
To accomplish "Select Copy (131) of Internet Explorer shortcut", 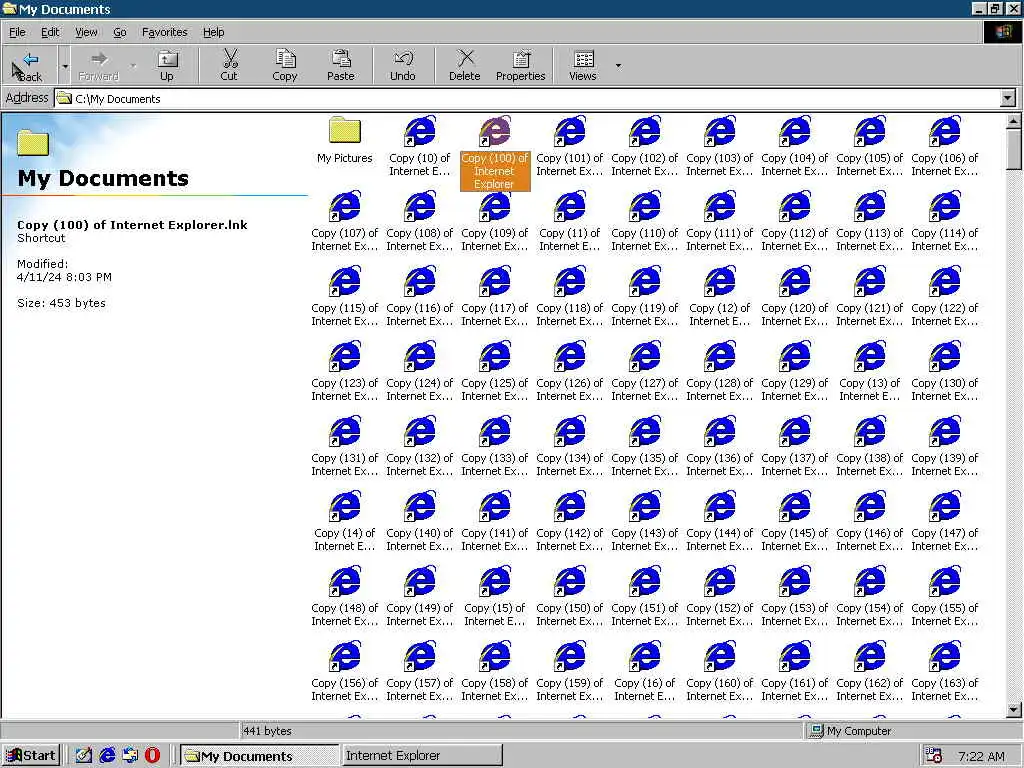I will (345, 447).
